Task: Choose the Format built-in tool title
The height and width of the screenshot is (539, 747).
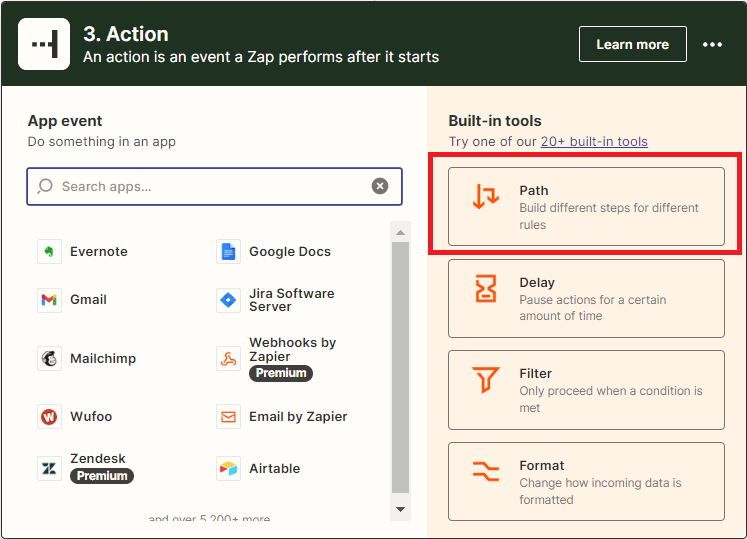Action: click(542, 466)
